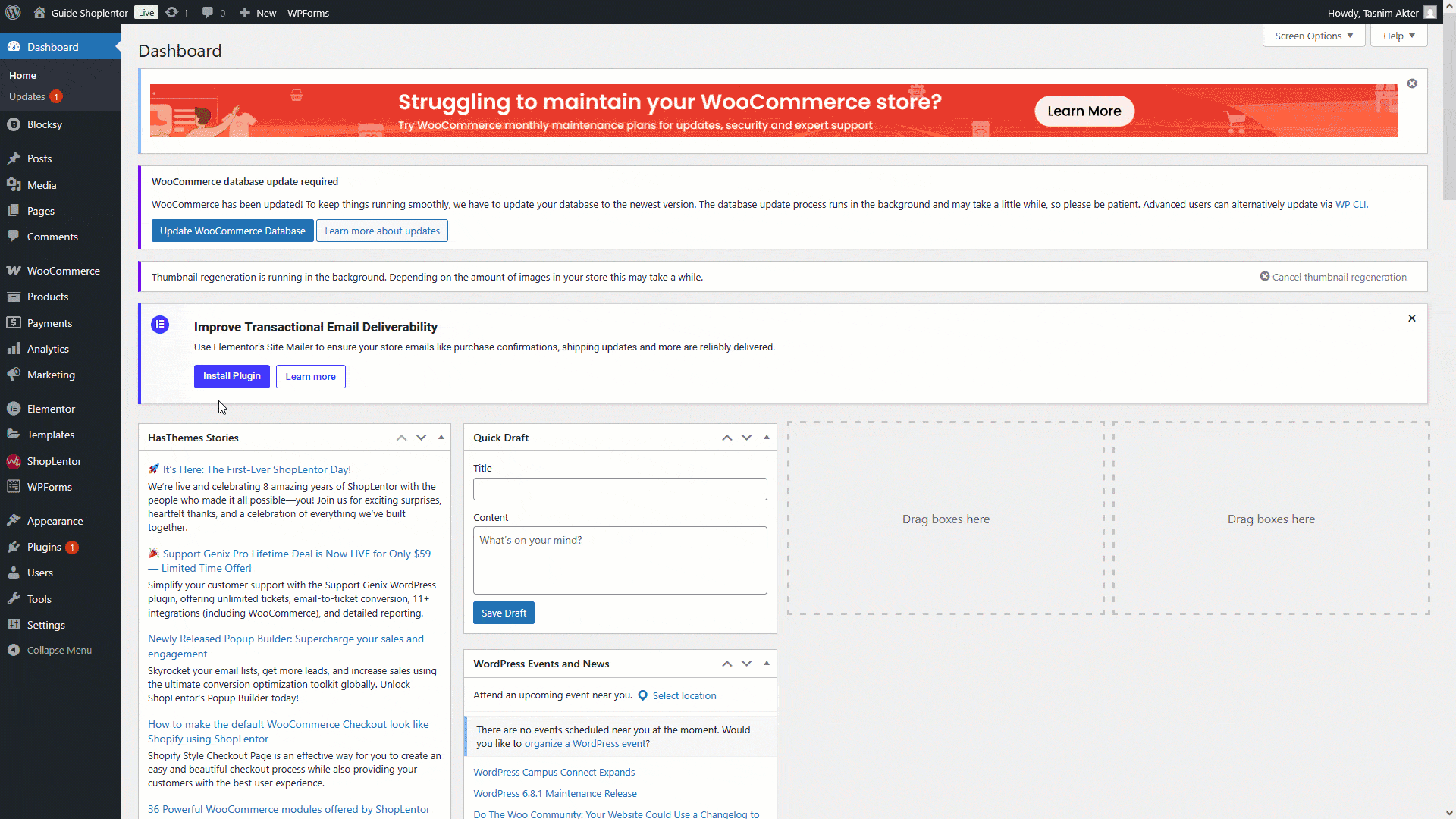This screenshot has width=1456, height=819.
Task: Select the ShopLentor sidebar icon
Action: (x=14, y=460)
